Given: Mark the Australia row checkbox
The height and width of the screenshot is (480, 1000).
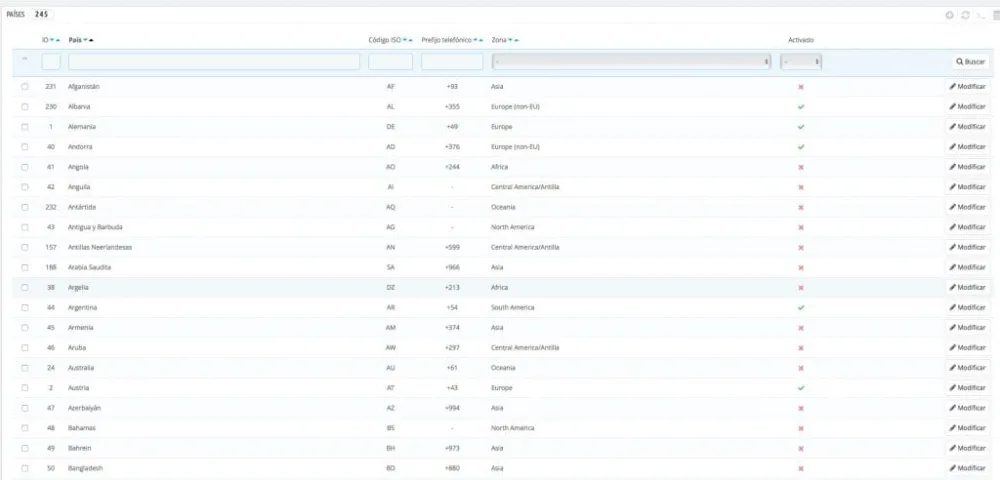Looking at the screenshot, I should coord(25,367).
